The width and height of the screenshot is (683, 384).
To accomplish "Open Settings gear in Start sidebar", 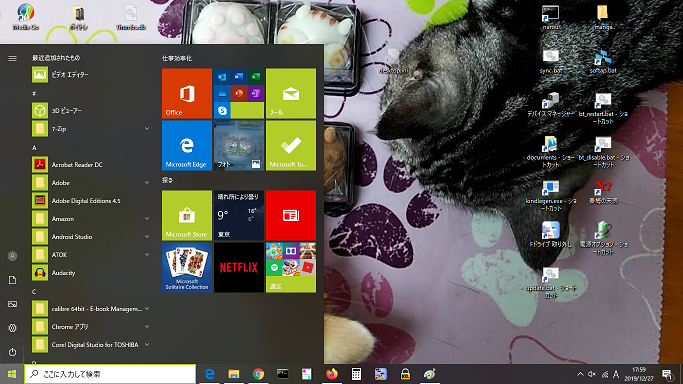I will point(12,328).
